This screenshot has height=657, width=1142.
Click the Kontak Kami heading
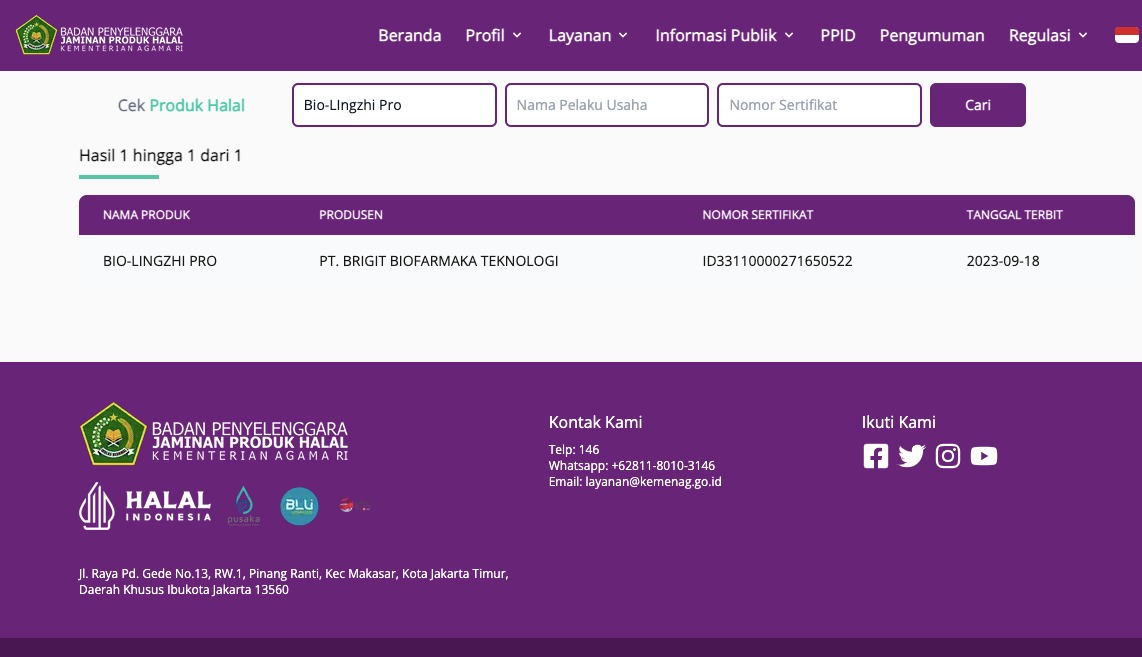pos(595,422)
